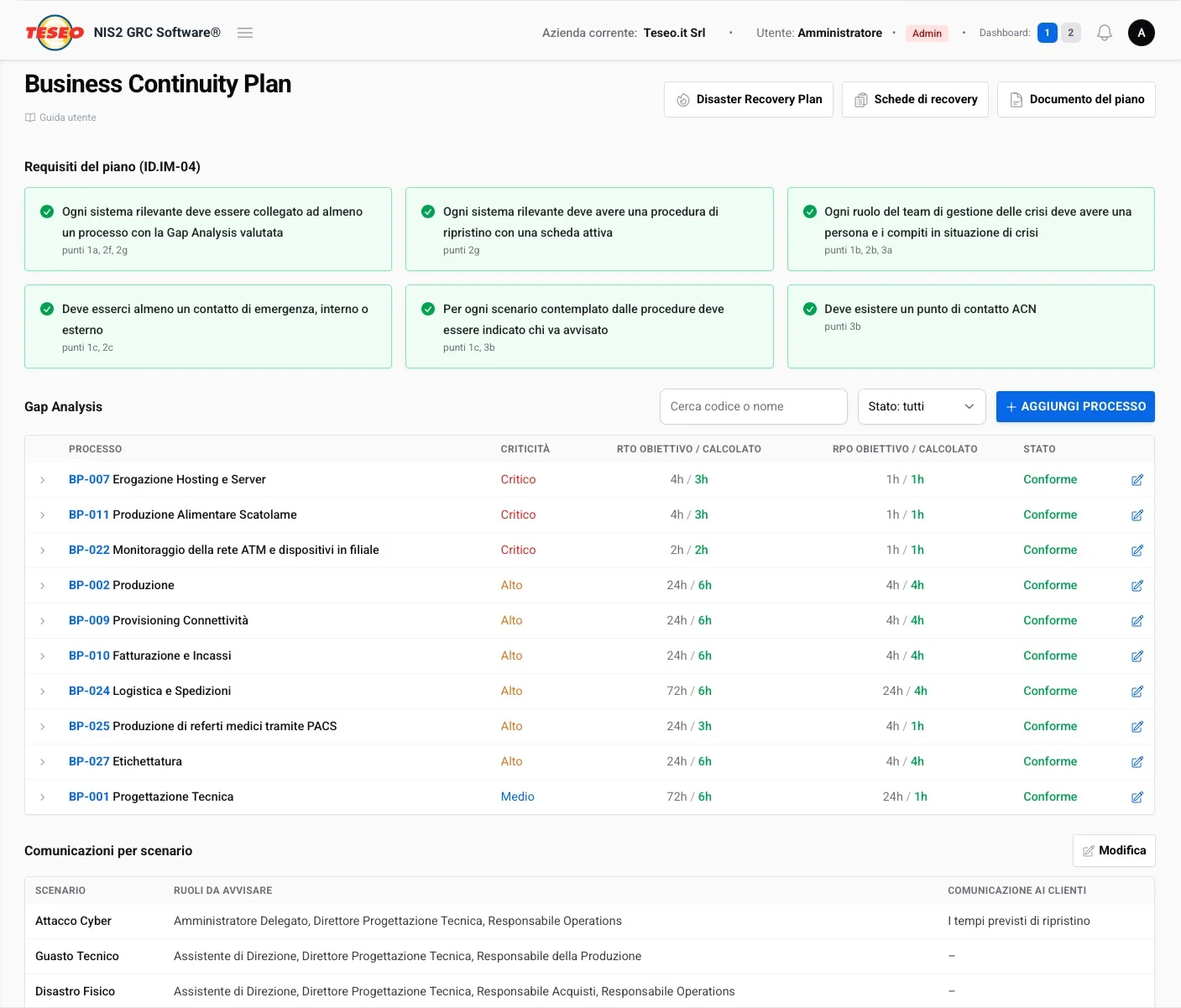Edit the BP-007 Erogazione Hosting e Server row
This screenshot has width=1181, height=1008.
click(1137, 480)
